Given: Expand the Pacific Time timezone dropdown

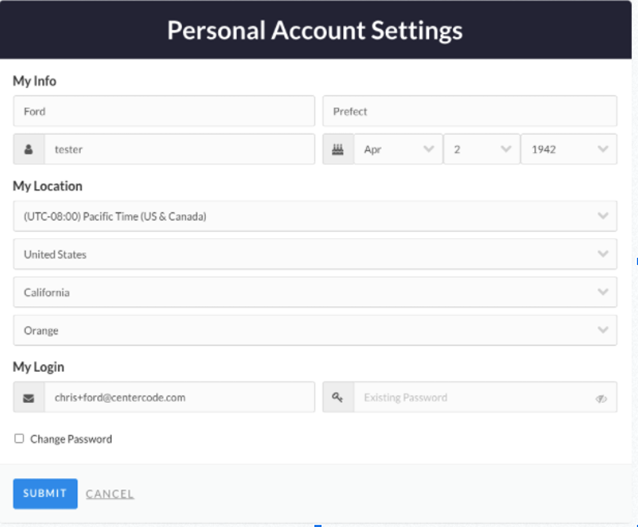Looking at the screenshot, I should pyautogui.click(x=315, y=216).
